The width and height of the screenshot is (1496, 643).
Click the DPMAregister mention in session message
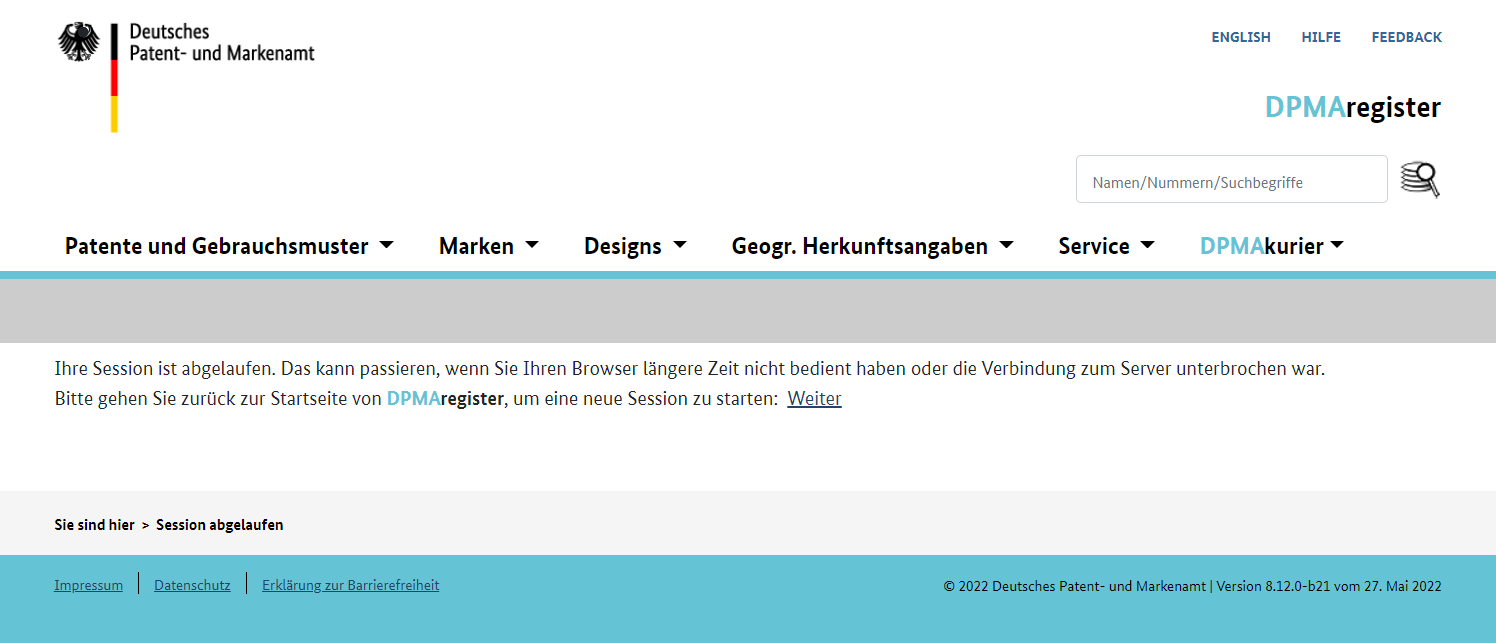[445, 399]
